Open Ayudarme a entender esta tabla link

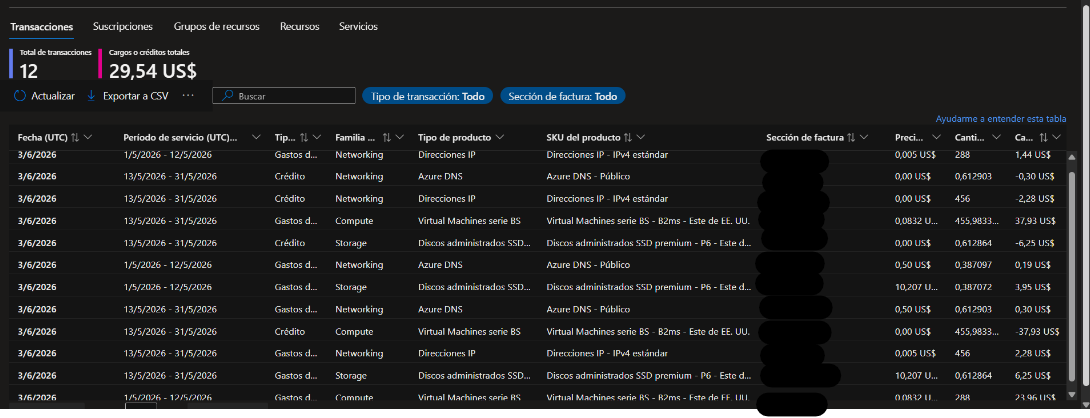click(1001, 119)
